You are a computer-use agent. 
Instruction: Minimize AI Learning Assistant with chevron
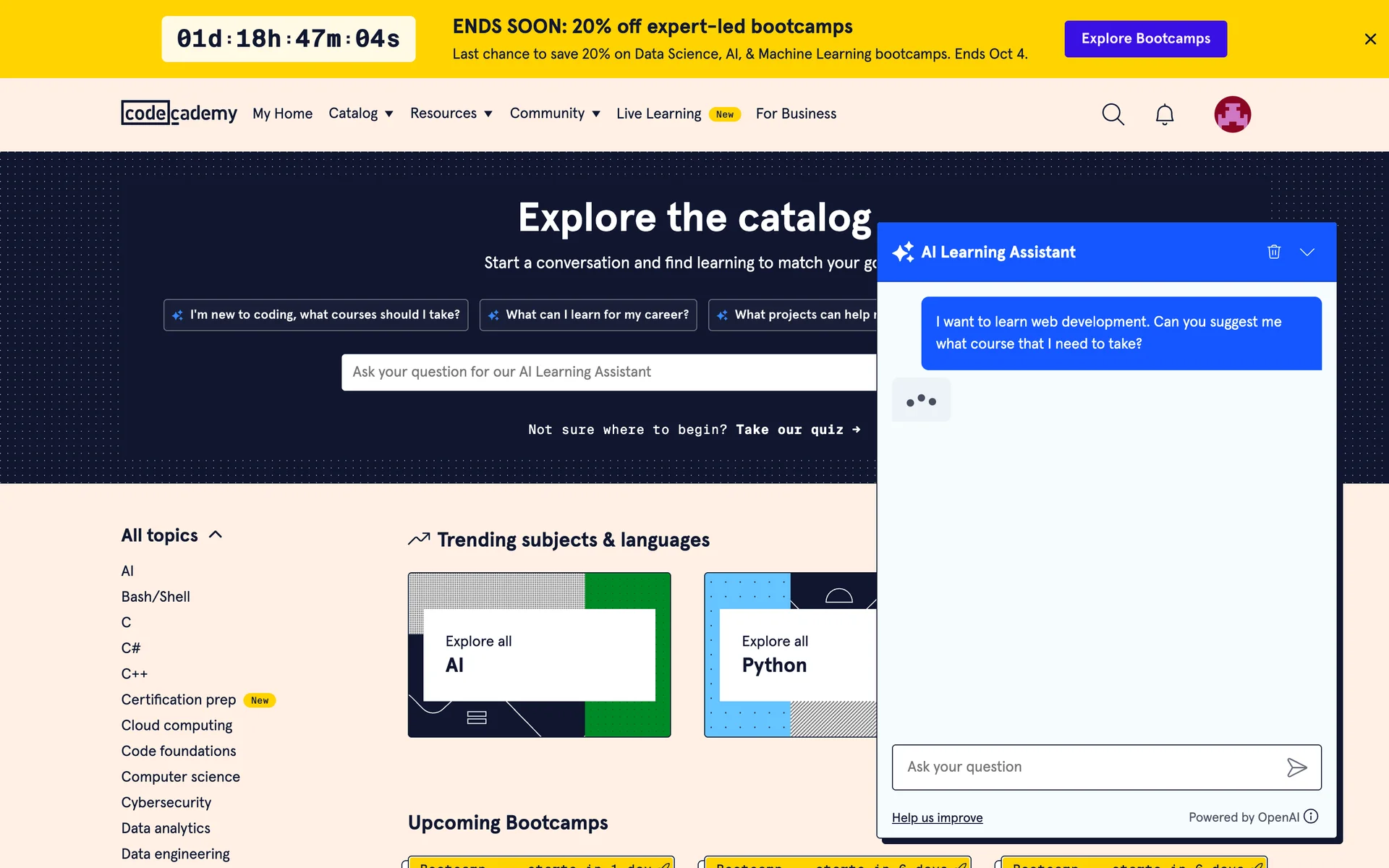point(1307,252)
